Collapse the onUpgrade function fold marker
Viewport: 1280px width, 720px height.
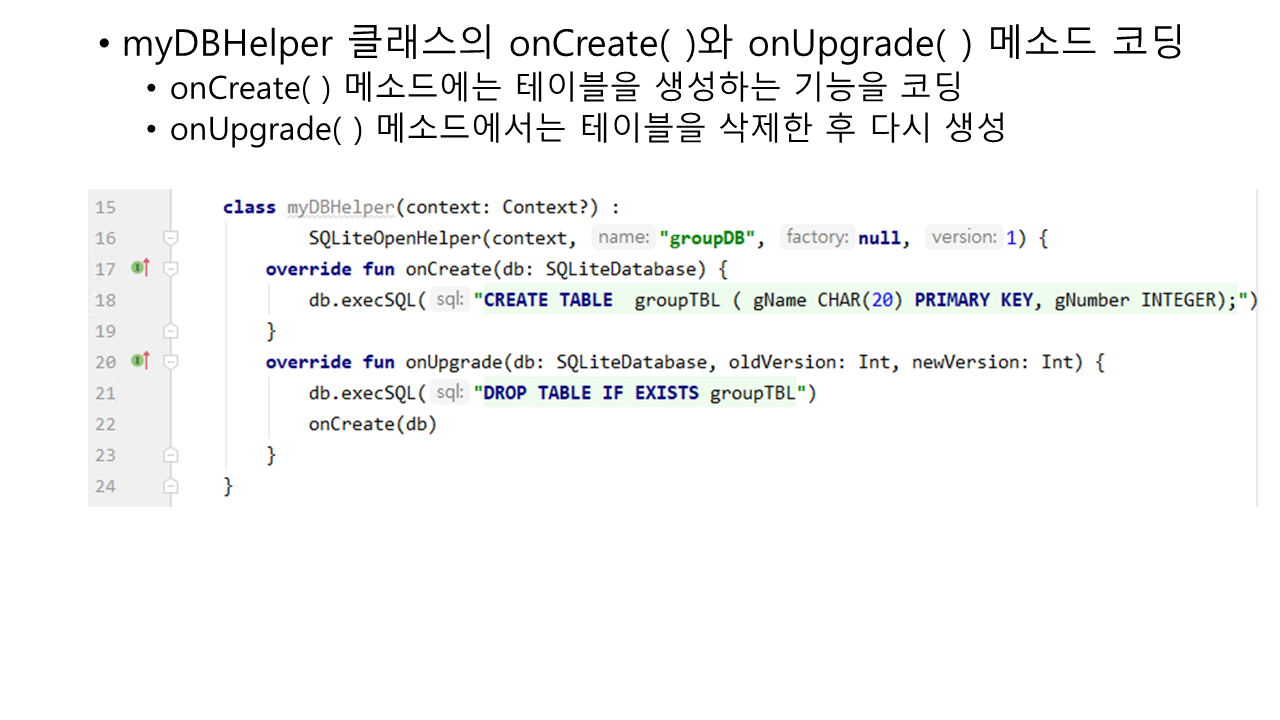pos(171,361)
